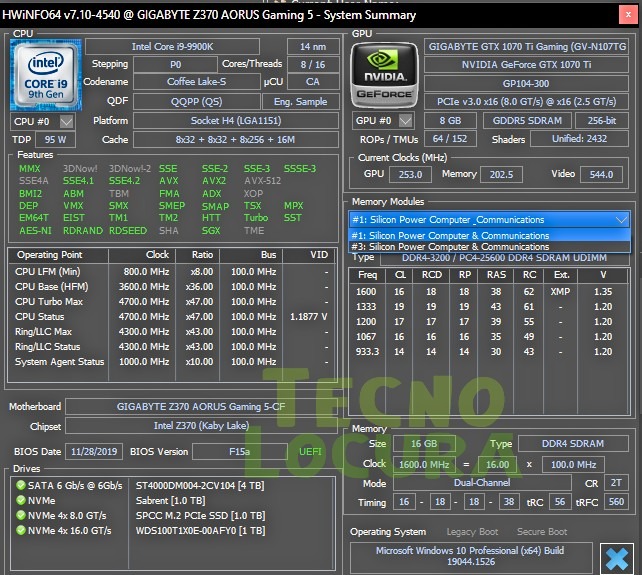Click the Socket H4 (LGA1151) platform value

pos(236,121)
